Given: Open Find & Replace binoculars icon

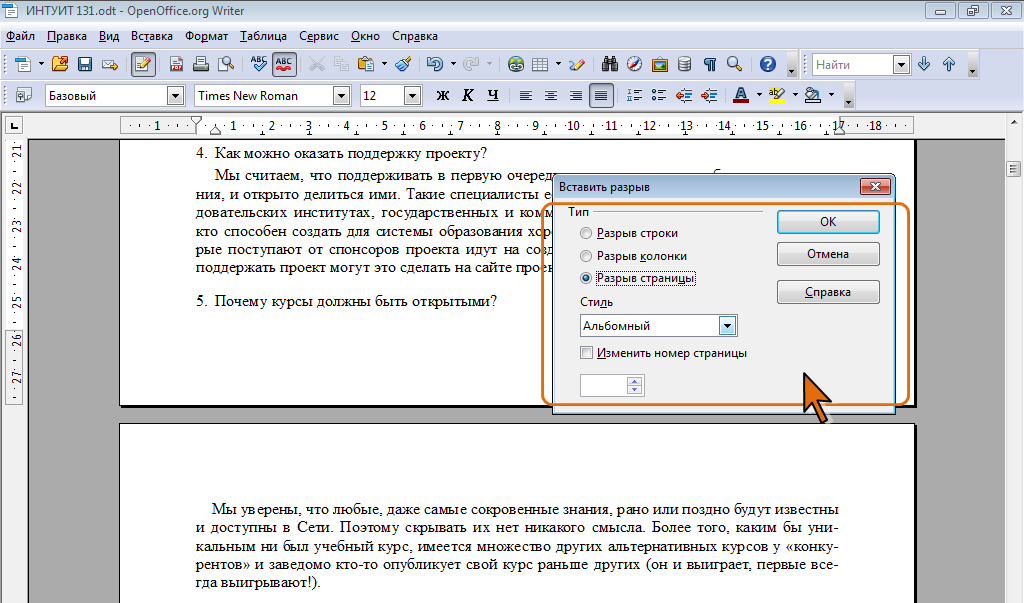Looking at the screenshot, I should [x=610, y=64].
